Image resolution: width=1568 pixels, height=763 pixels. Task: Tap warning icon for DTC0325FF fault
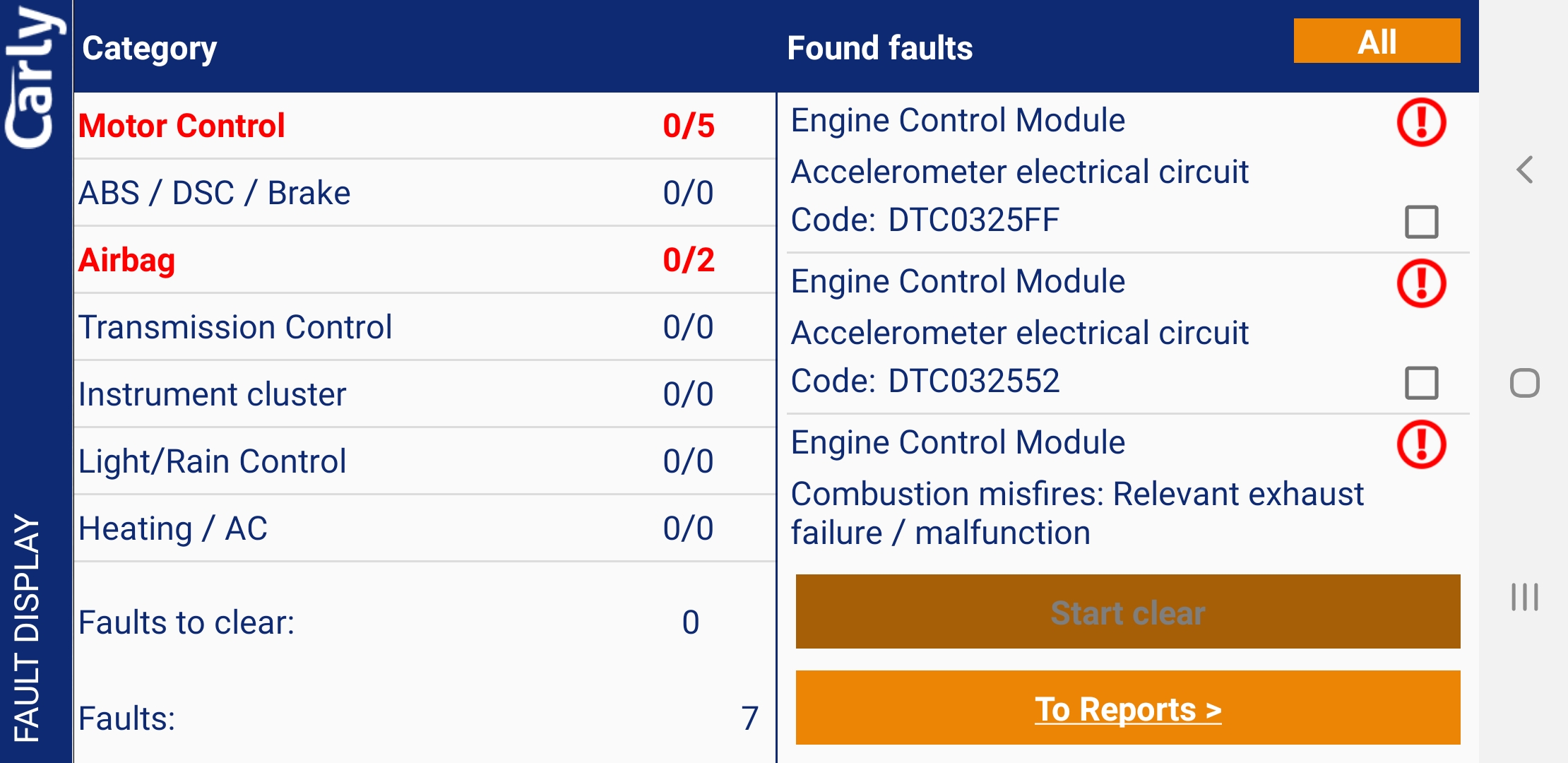click(x=1421, y=123)
